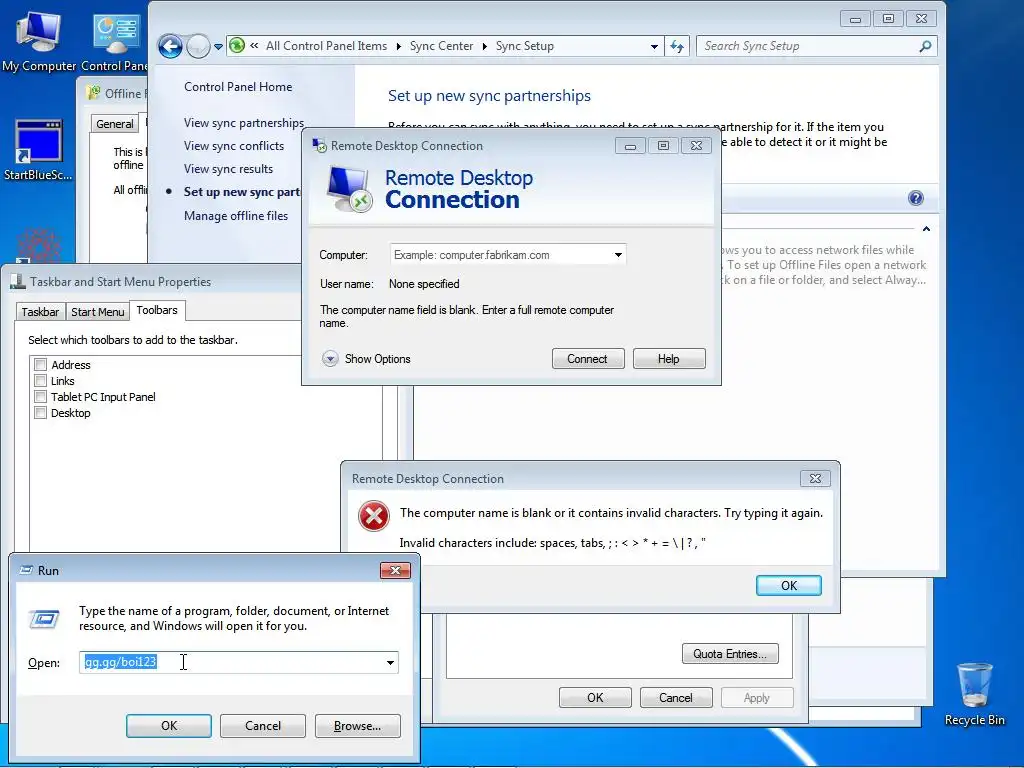
Task: Switch to the Taskbar tab
Action: (x=40, y=312)
